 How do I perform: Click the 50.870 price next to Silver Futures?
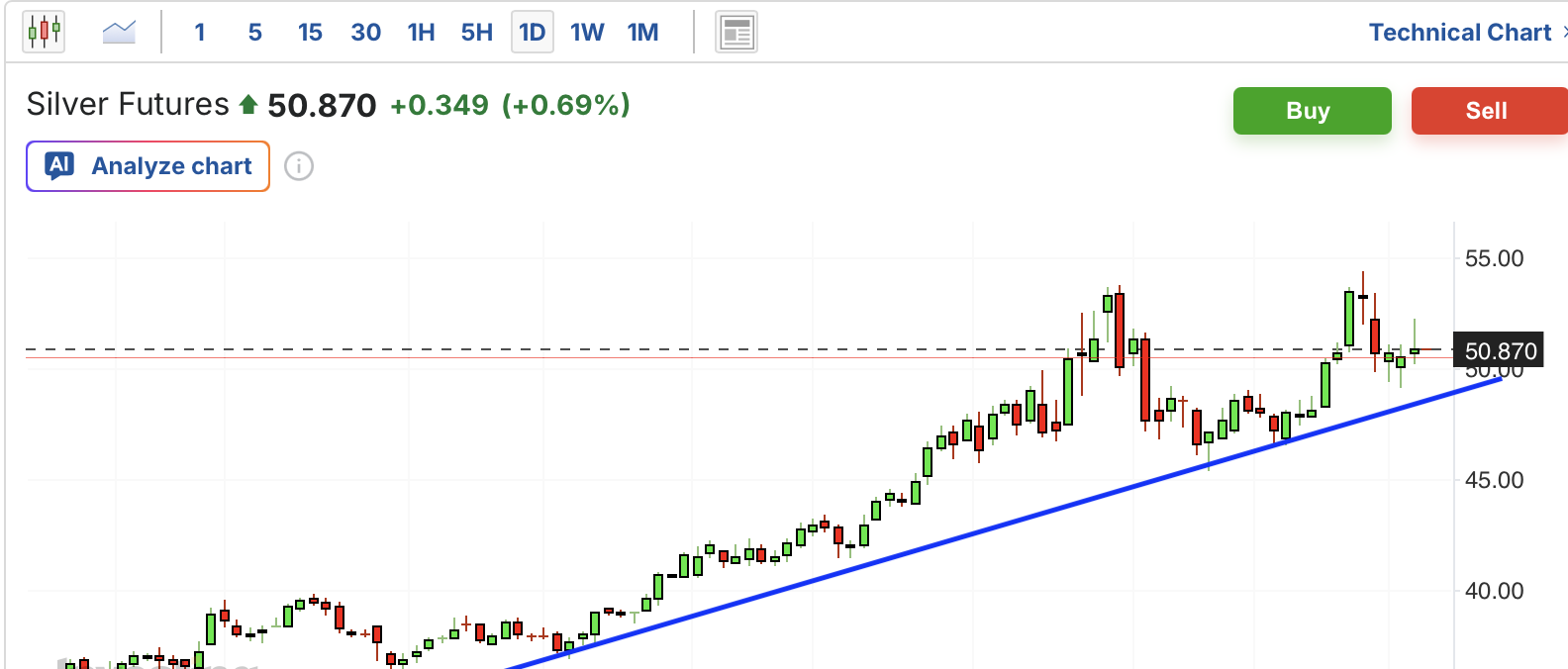tap(322, 105)
